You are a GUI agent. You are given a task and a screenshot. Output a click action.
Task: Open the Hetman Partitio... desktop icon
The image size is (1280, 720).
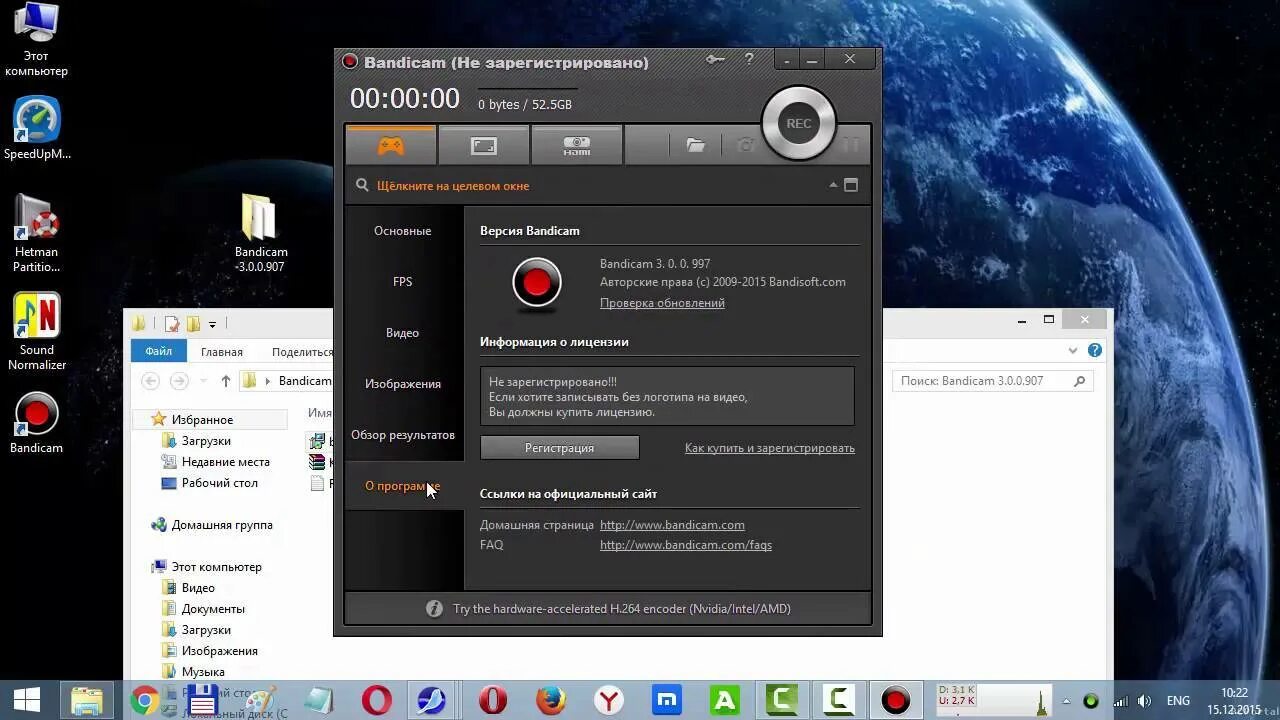37,232
